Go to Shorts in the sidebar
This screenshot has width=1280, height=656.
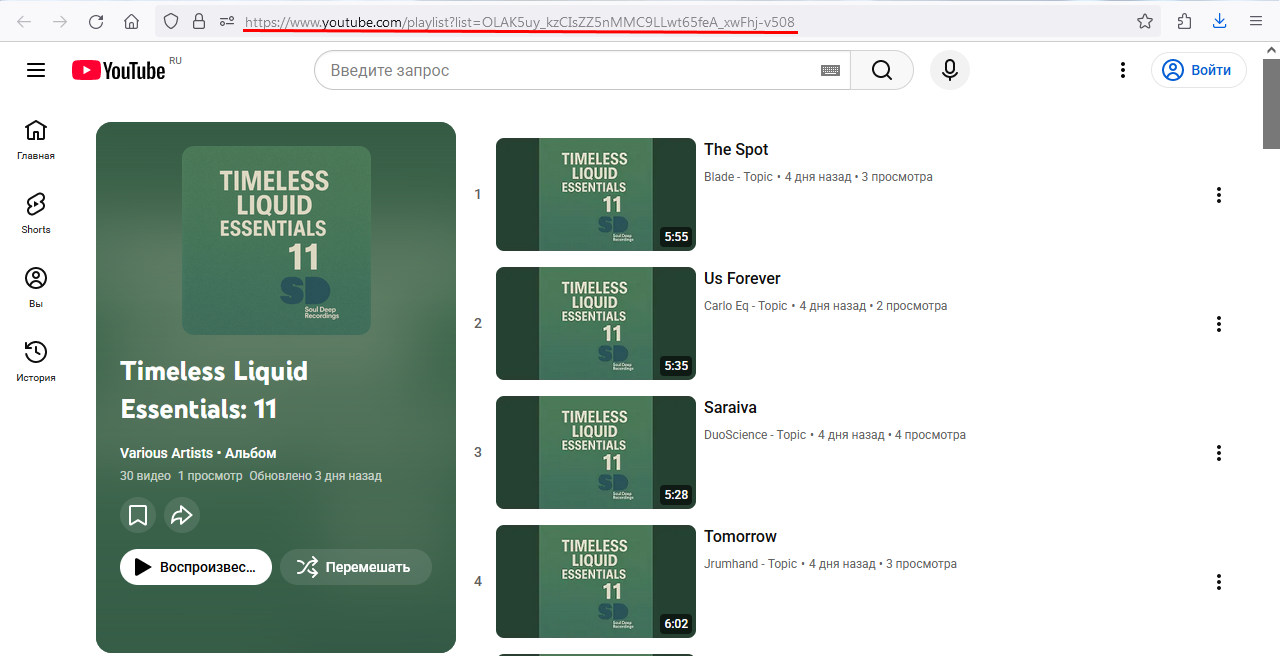[x=36, y=212]
